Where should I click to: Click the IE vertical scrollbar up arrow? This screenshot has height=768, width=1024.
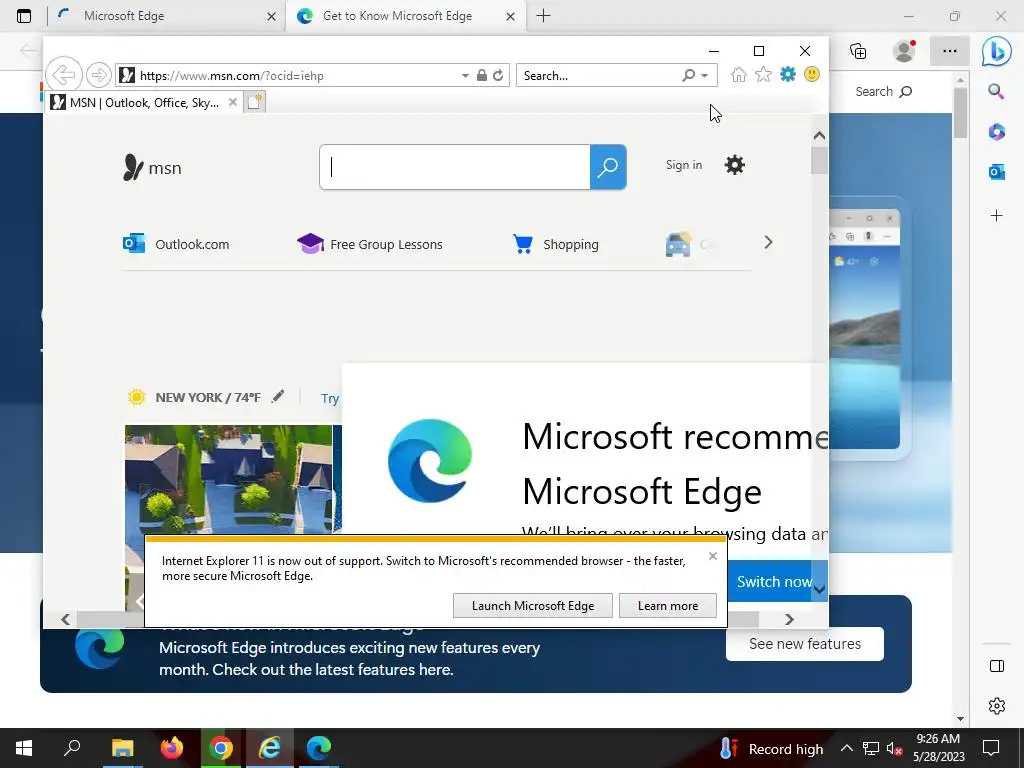[x=819, y=136]
